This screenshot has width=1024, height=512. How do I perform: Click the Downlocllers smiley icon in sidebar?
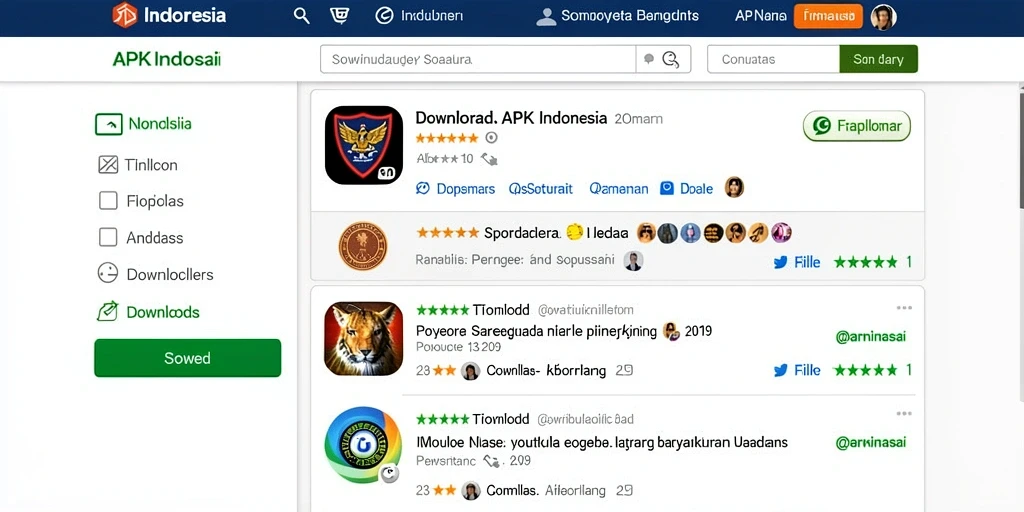coord(108,273)
